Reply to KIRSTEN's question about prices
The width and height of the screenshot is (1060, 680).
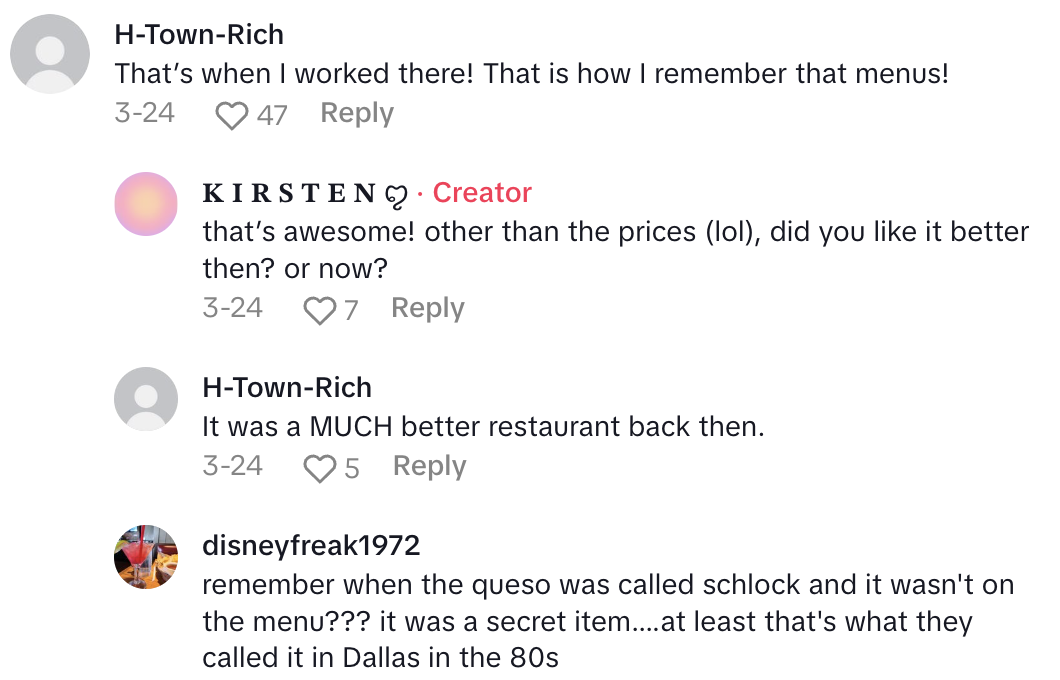tap(427, 309)
